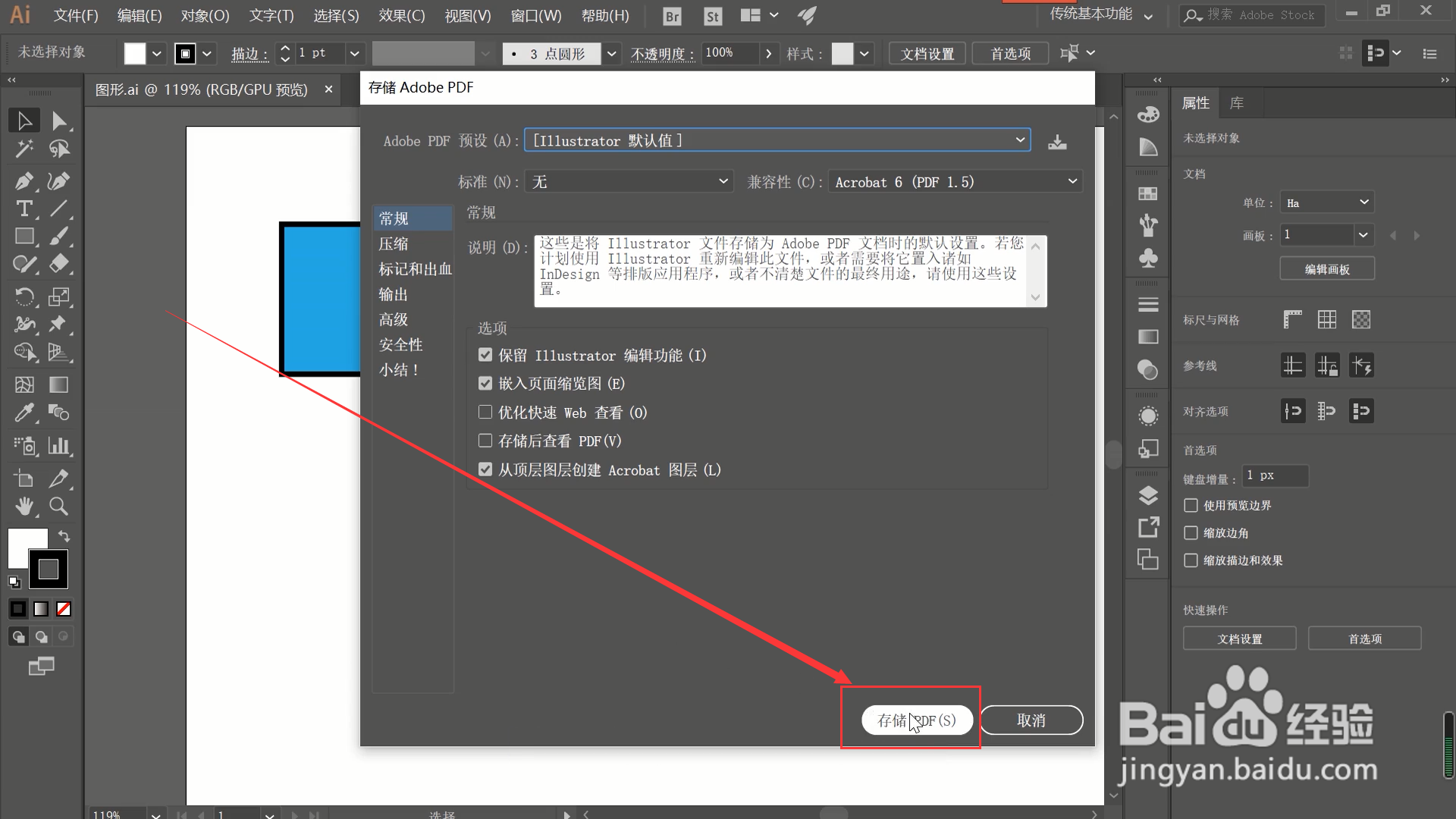
Task: Click top toolbar 文档设置 button
Action: 927,54
